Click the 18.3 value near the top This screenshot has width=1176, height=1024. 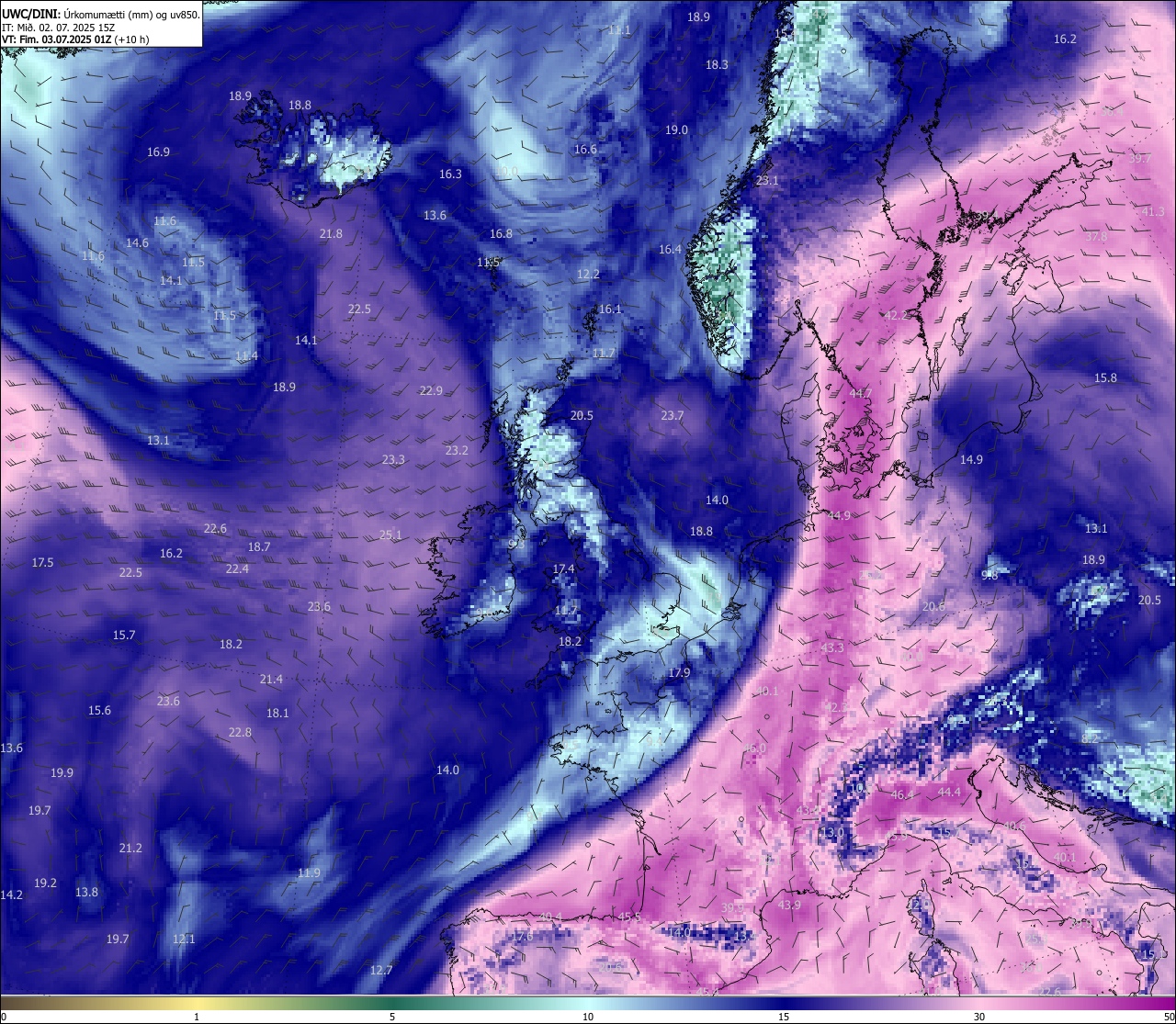click(717, 64)
